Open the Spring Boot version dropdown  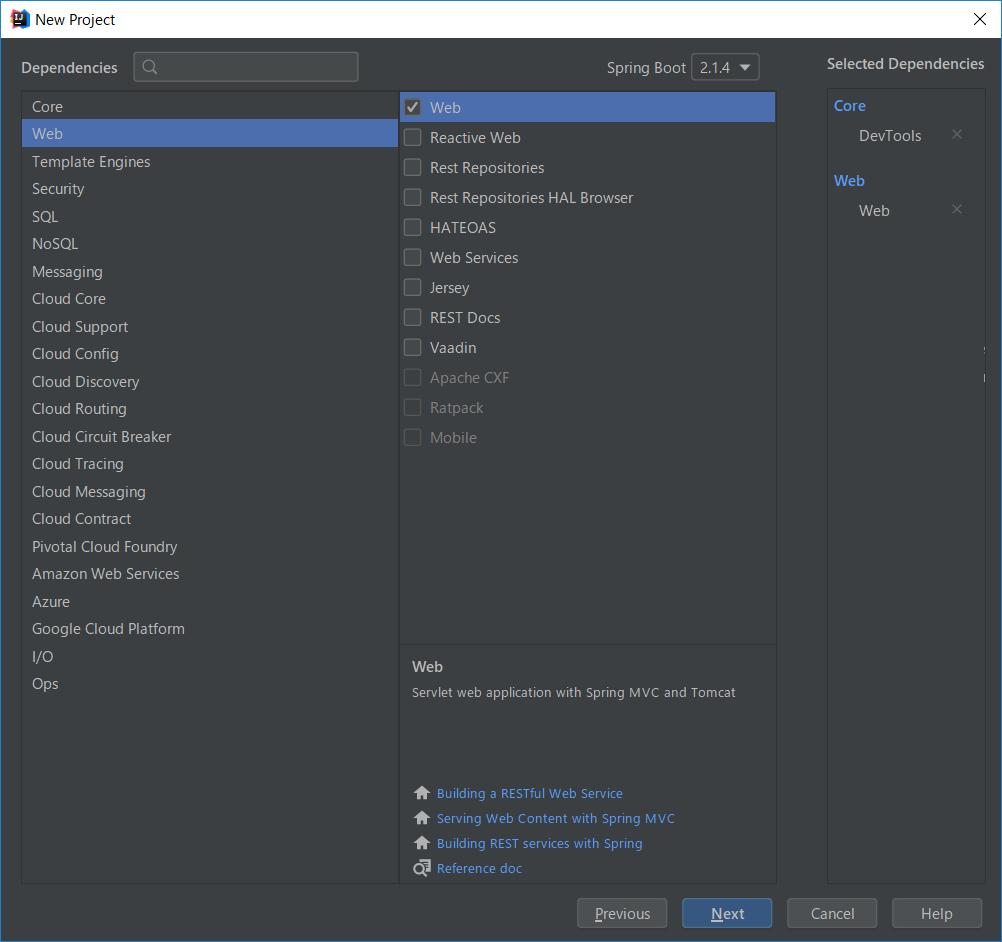click(725, 67)
